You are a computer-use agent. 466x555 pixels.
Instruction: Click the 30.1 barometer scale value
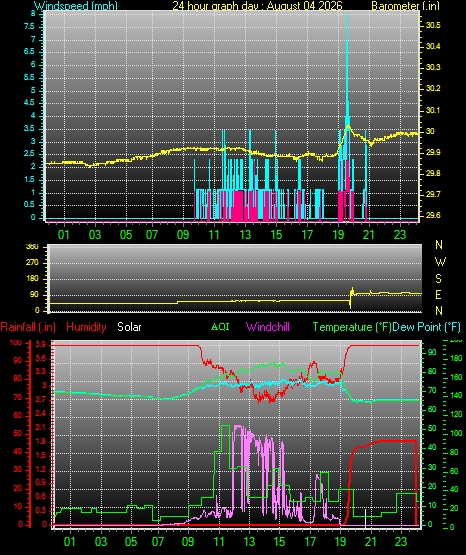click(x=433, y=110)
